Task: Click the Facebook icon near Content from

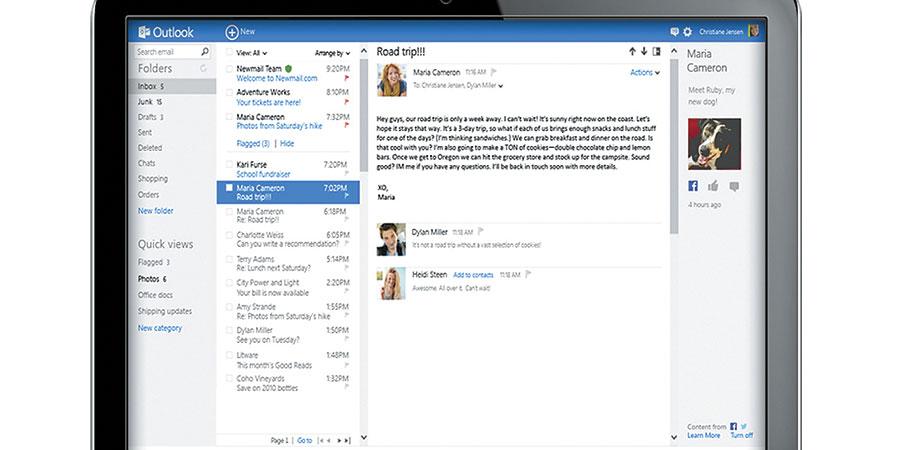Action: click(x=734, y=426)
